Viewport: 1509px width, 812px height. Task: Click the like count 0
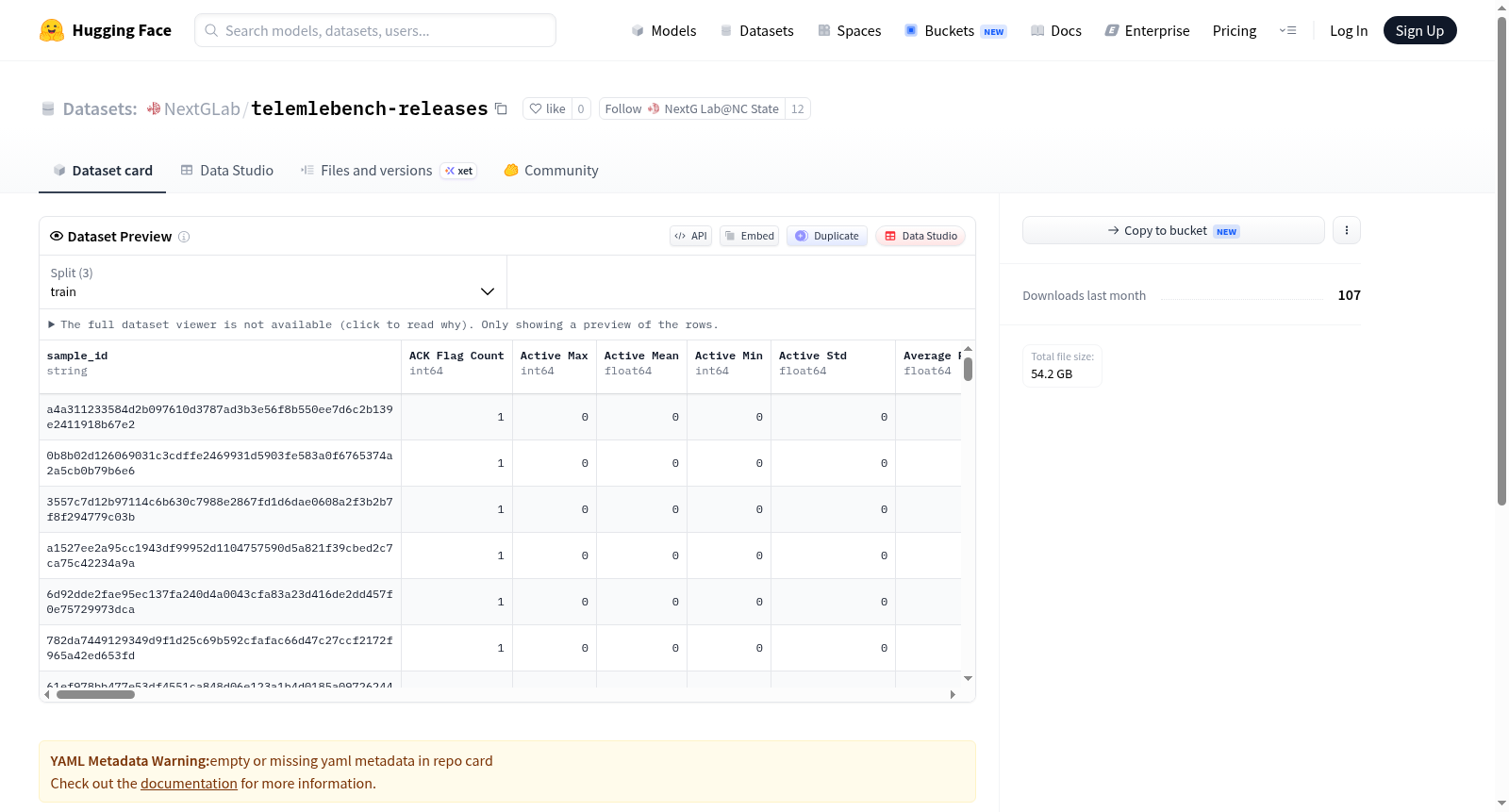coord(581,109)
